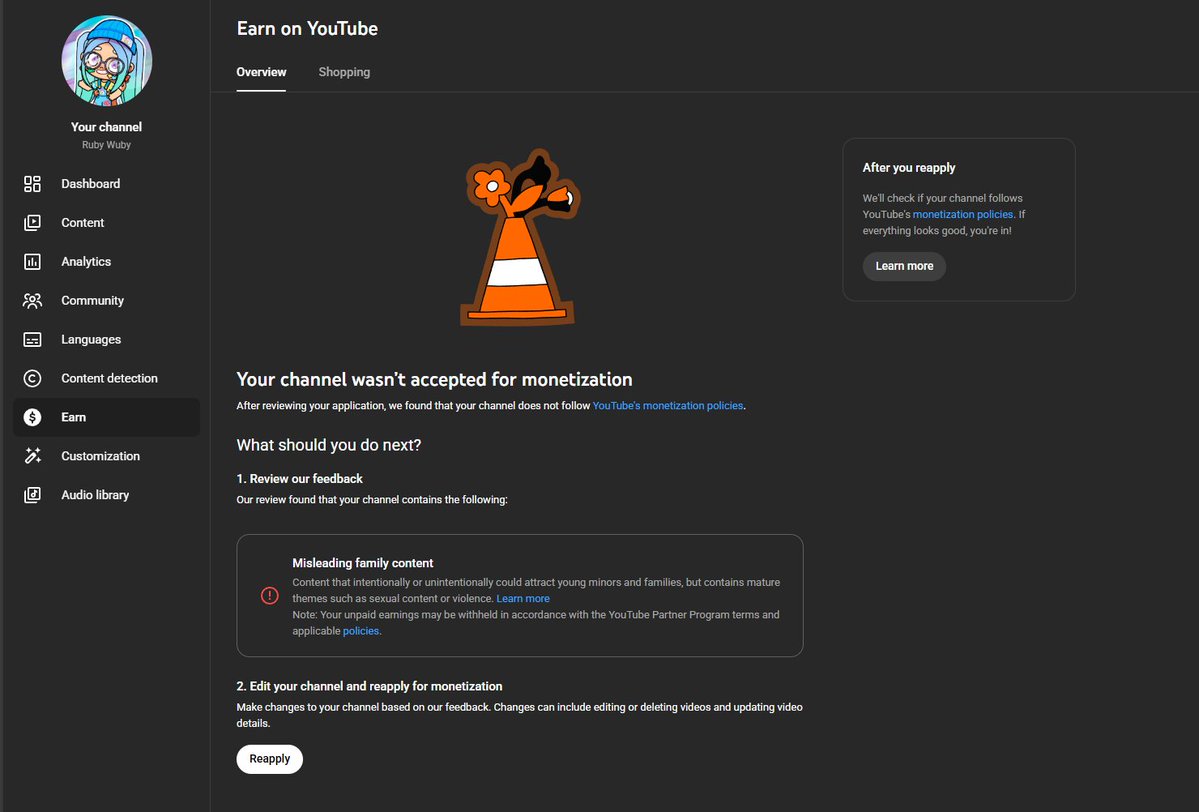Image resolution: width=1199 pixels, height=812 pixels.
Task: Switch to the Overview tab
Action: click(x=262, y=72)
